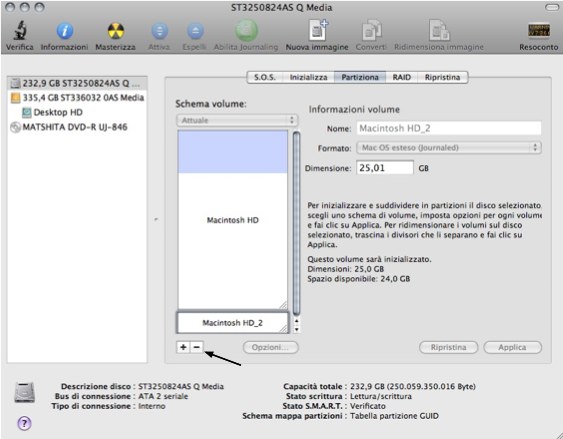Image resolution: width=563 pixels, height=439 pixels.
Task: Click the Ripristina button at bottom
Action: 448,347
